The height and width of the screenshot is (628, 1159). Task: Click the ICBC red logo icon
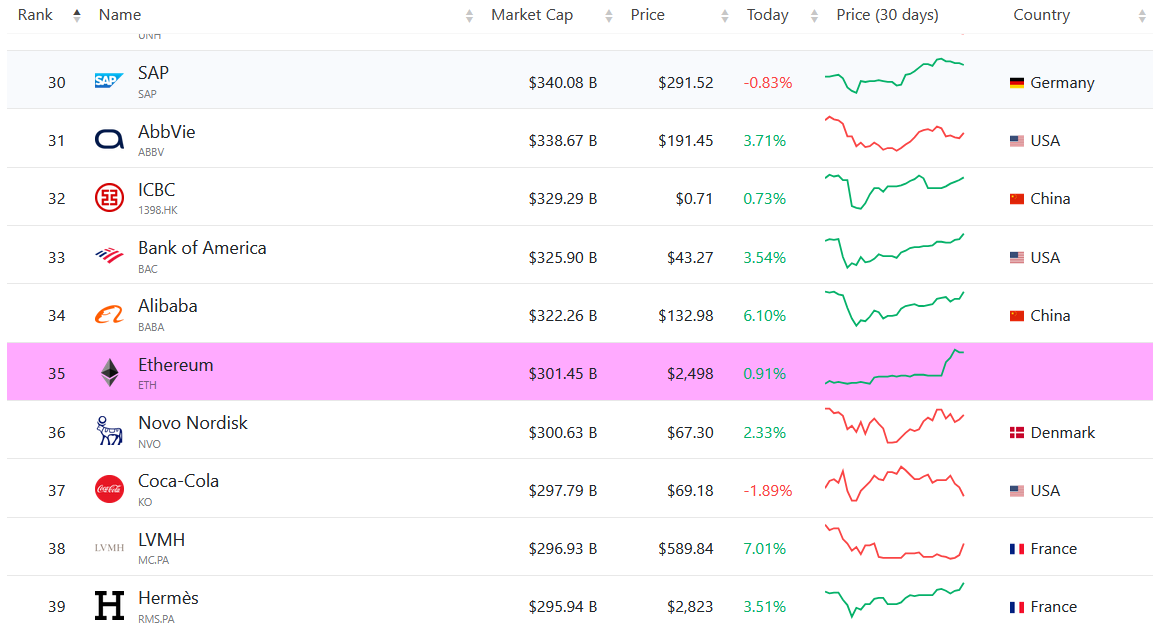coord(109,197)
